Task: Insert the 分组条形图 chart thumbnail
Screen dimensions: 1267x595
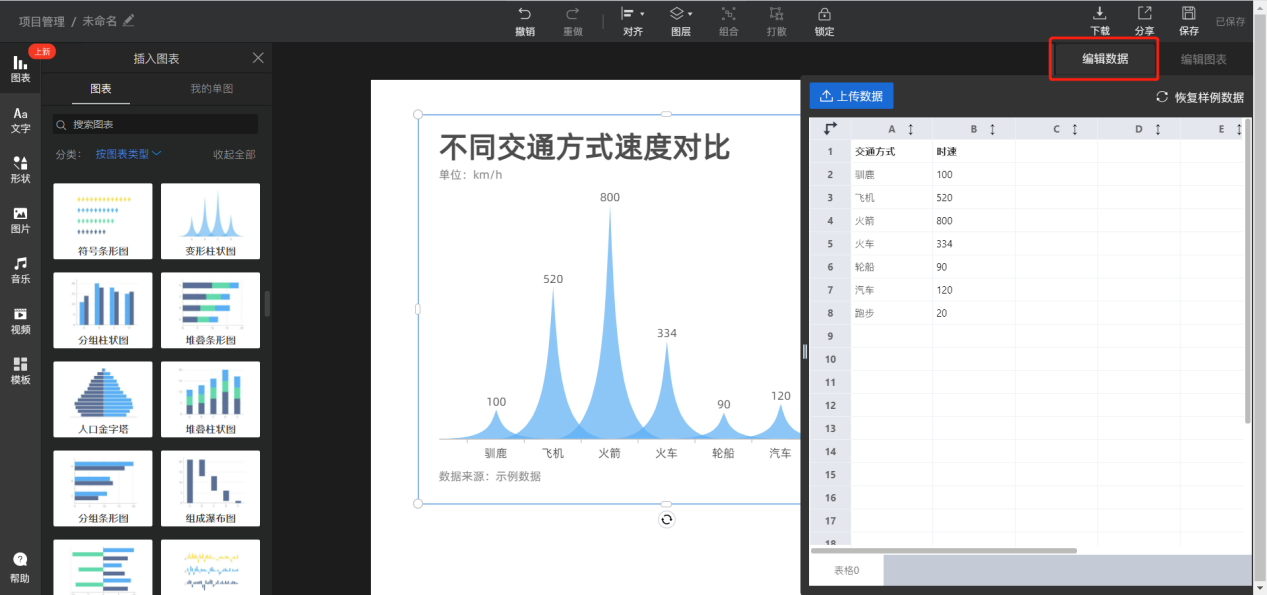Action: (x=103, y=488)
